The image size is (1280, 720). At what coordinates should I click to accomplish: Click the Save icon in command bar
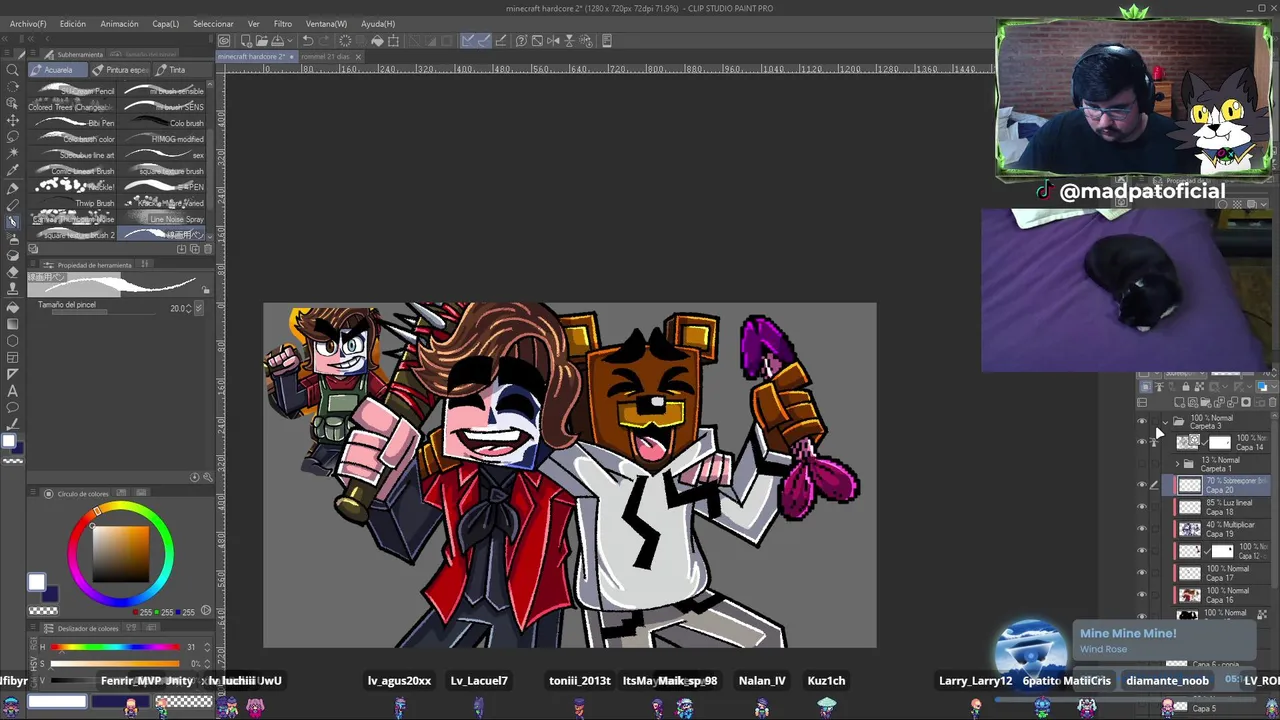(278, 41)
